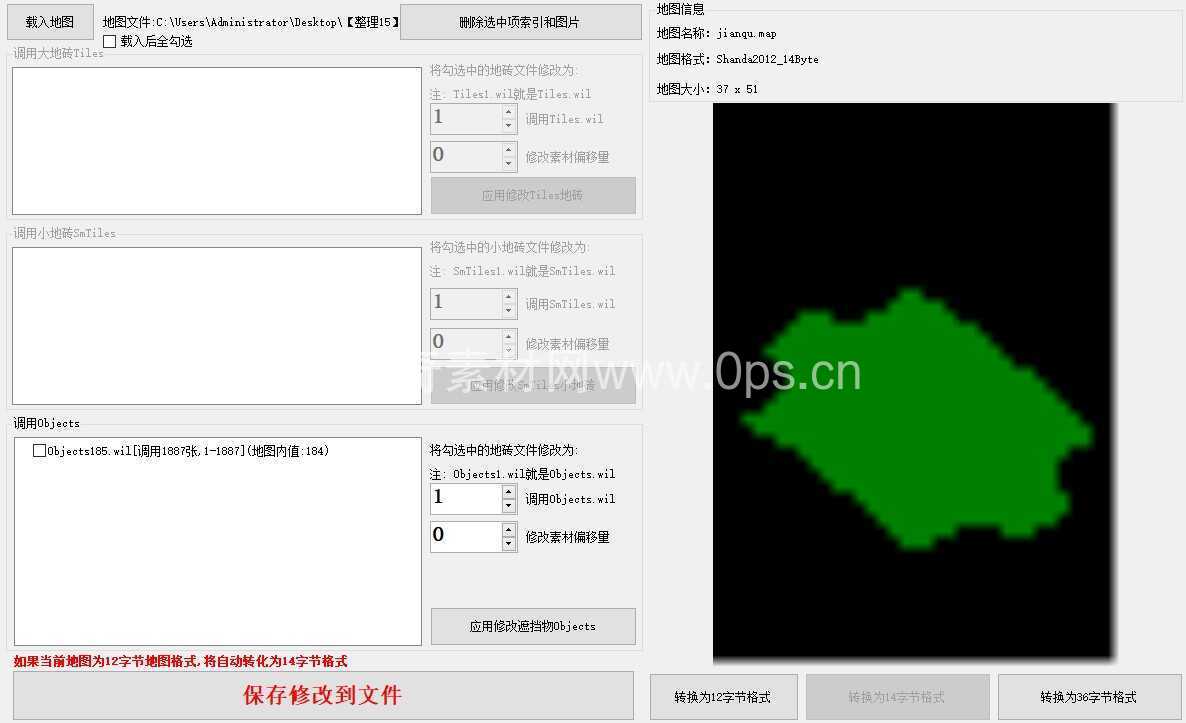Click 应用修改遮挡物Objects button

533,626
